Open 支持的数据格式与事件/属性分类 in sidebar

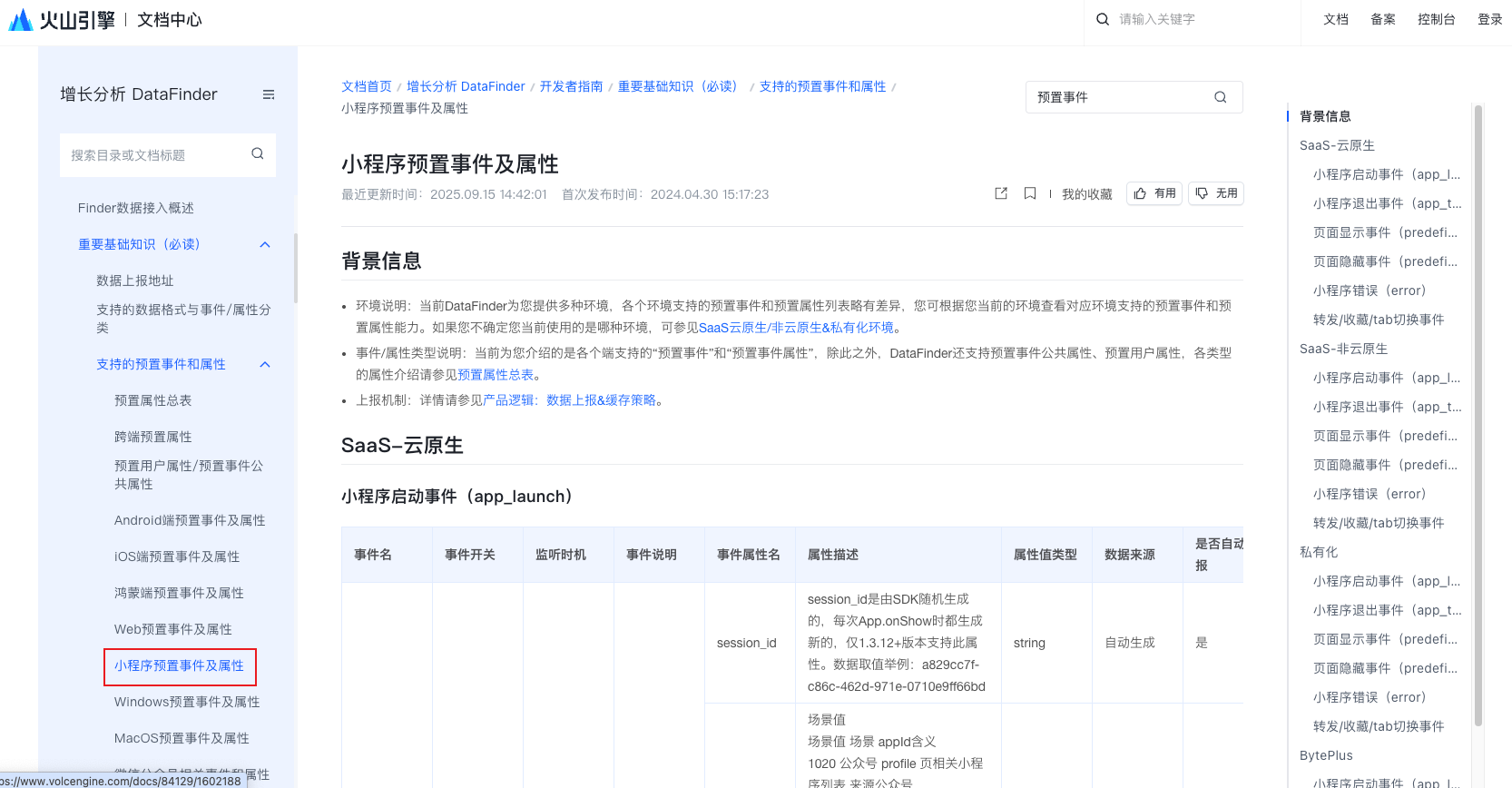tap(183, 319)
